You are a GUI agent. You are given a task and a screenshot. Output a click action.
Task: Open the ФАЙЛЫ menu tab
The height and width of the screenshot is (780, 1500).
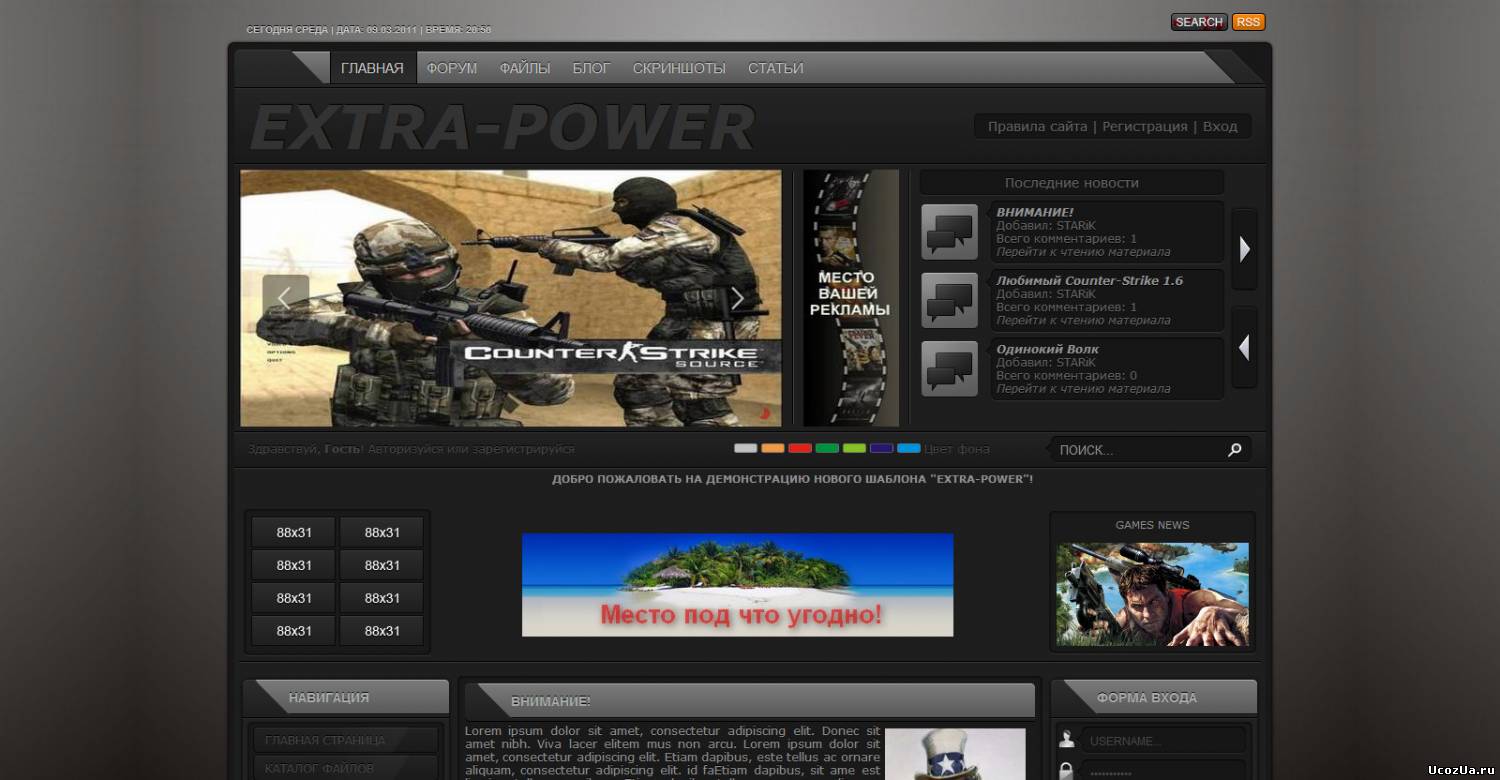pos(525,68)
